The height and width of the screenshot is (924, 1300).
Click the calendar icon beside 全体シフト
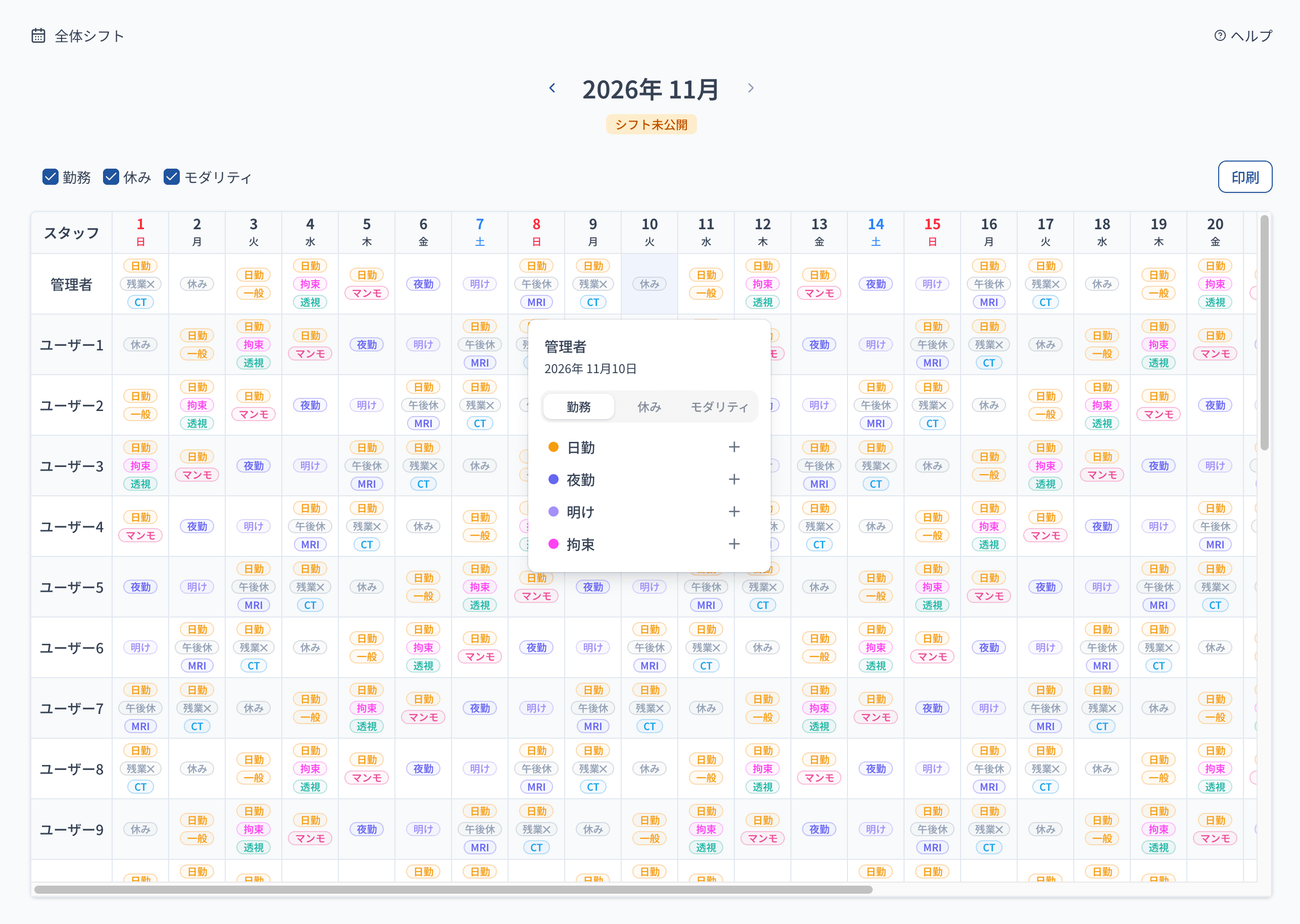[x=38, y=36]
